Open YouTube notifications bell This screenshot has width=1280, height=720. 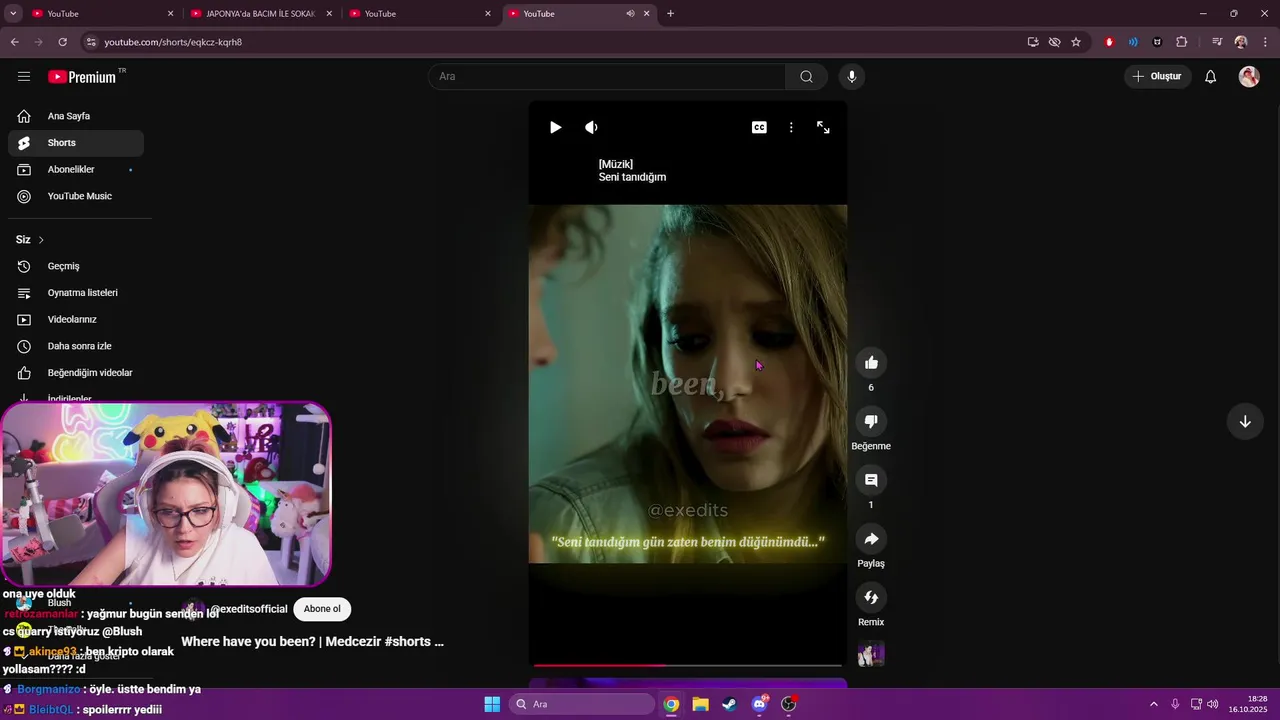(x=1210, y=77)
